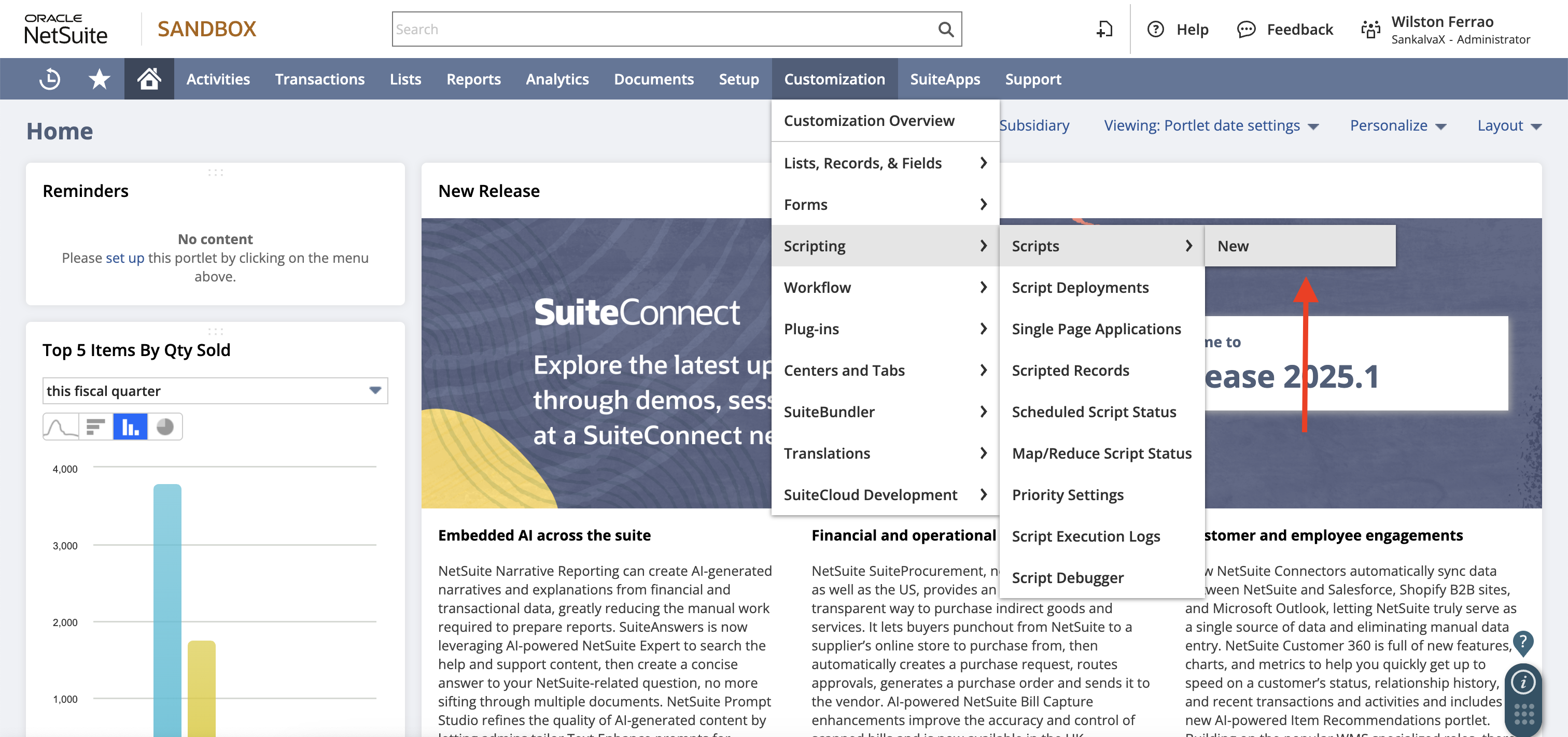Open the Documents menu

click(x=654, y=79)
